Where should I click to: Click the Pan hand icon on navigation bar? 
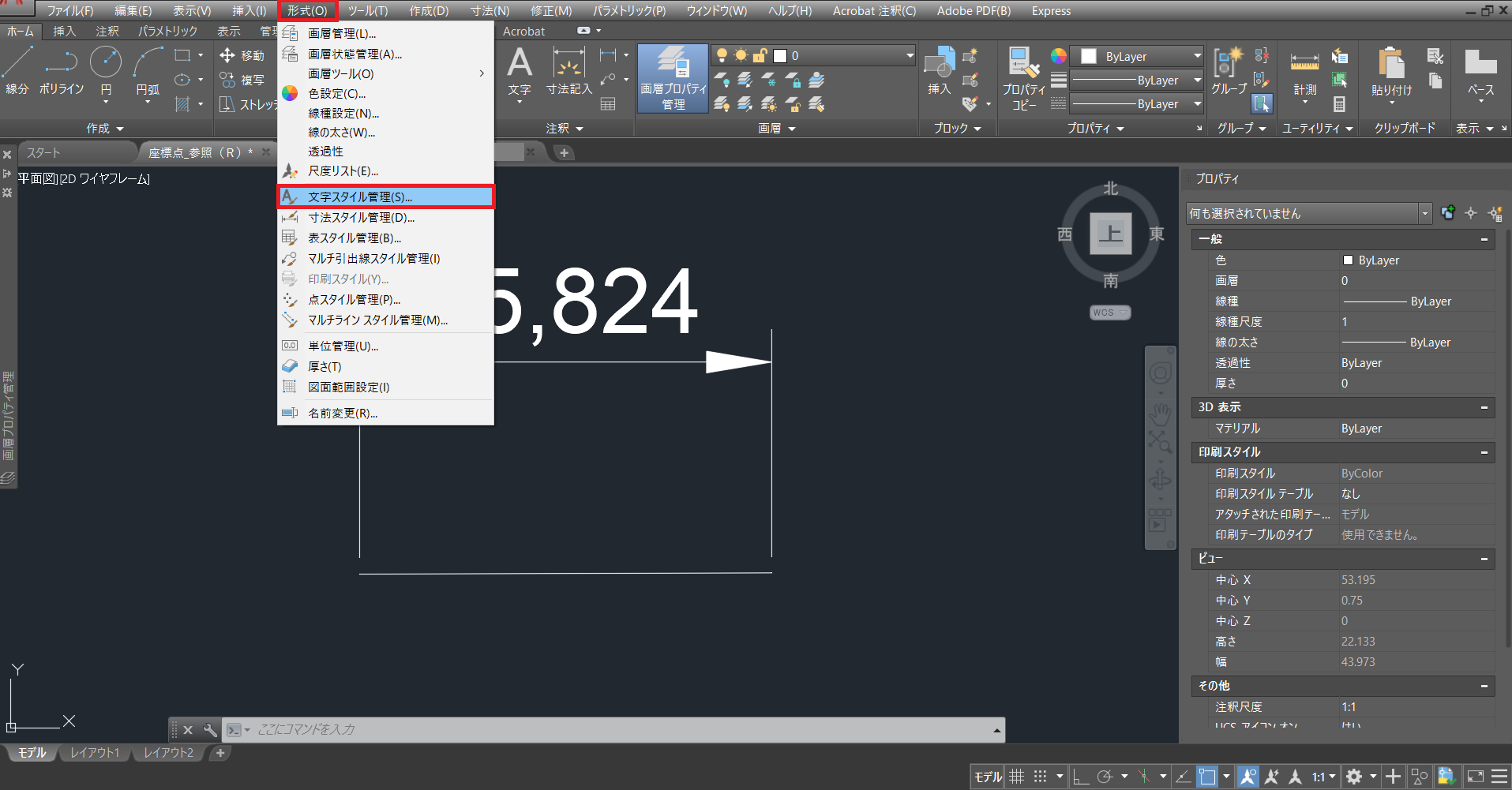point(1160,414)
